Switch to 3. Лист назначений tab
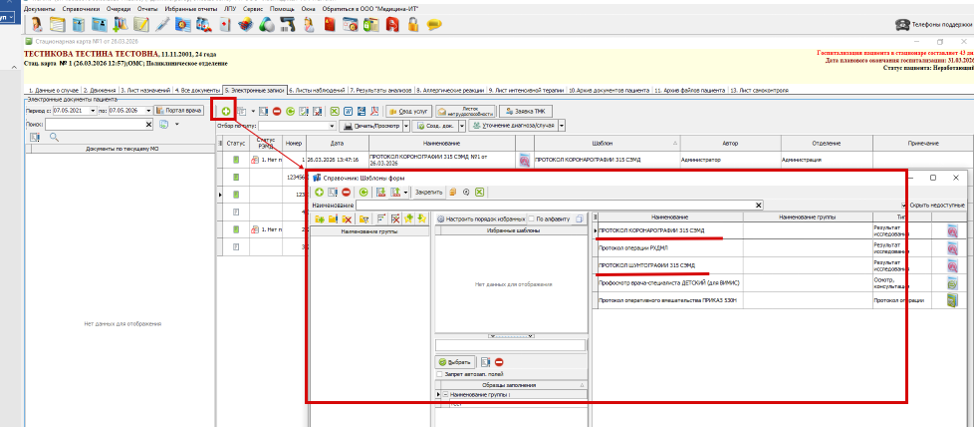Viewport: 974px width, 427px height. [145, 90]
